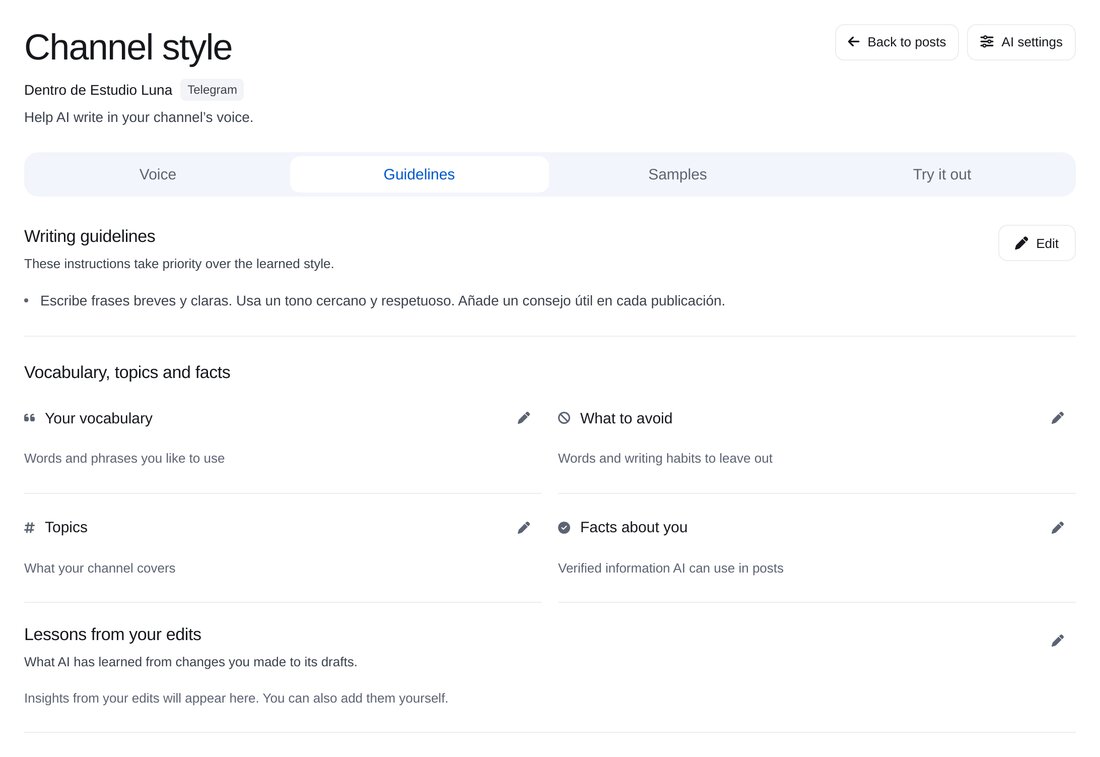Click the quotation mark icon beside Your vocabulary
This screenshot has height=757, width=1100.
tap(29, 418)
